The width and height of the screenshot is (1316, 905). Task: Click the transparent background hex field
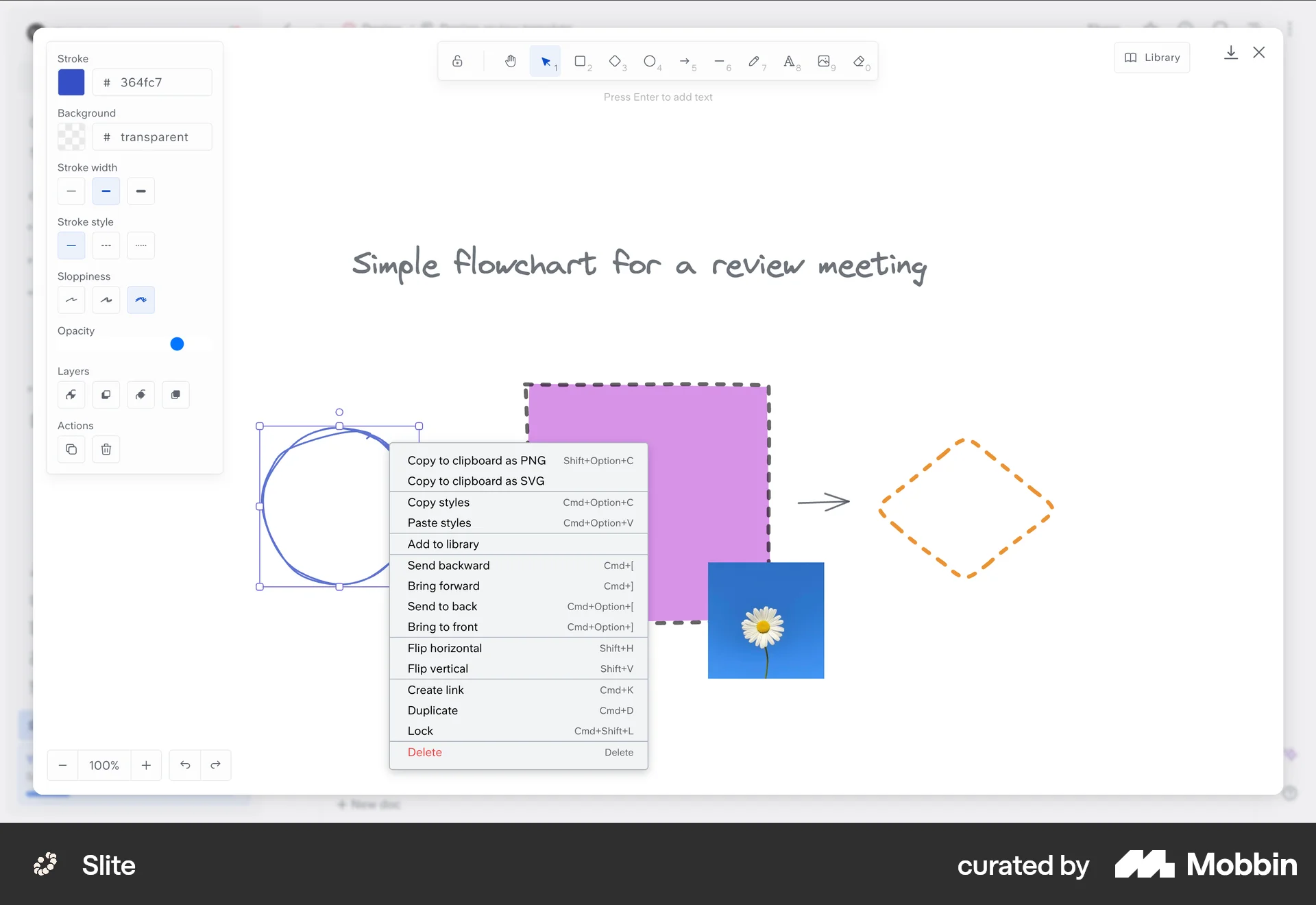152,136
